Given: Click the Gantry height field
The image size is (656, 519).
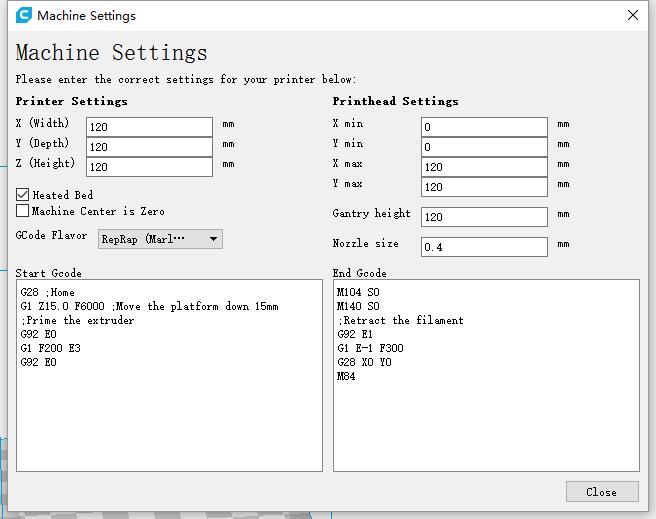Looking at the screenshot, I should (484, 217).
